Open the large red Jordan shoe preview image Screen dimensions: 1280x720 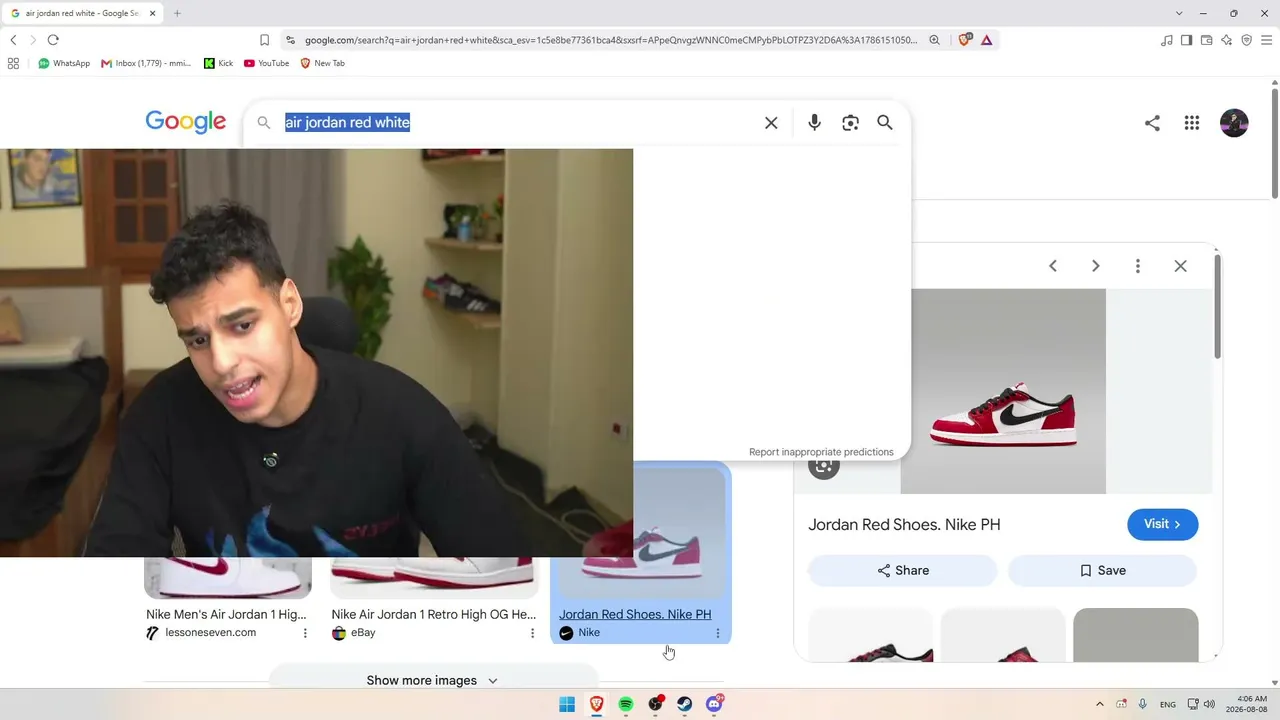coord(1003,391)
